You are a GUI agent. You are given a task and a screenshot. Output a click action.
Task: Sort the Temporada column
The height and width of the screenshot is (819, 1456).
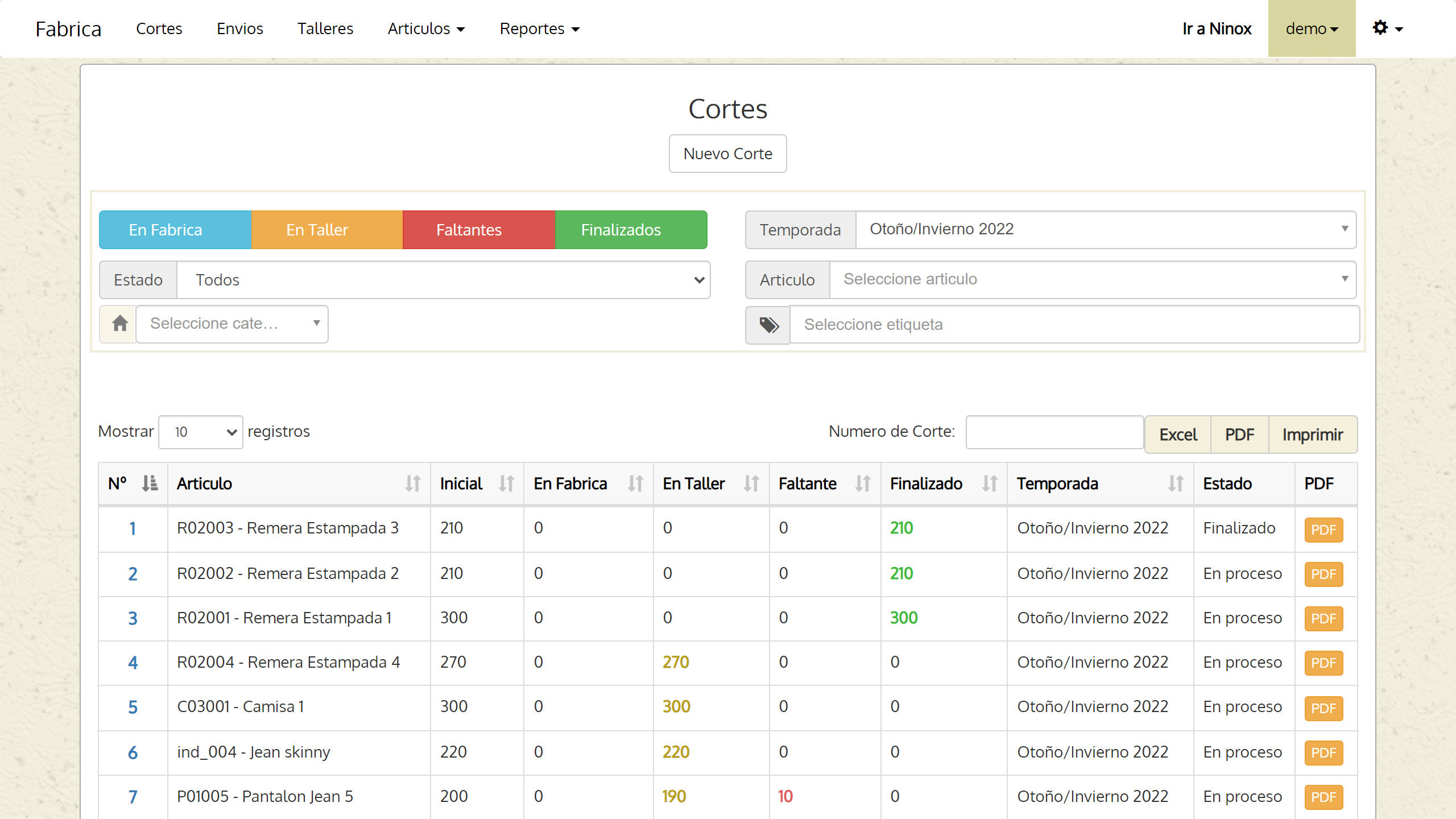pos(1176,483)
